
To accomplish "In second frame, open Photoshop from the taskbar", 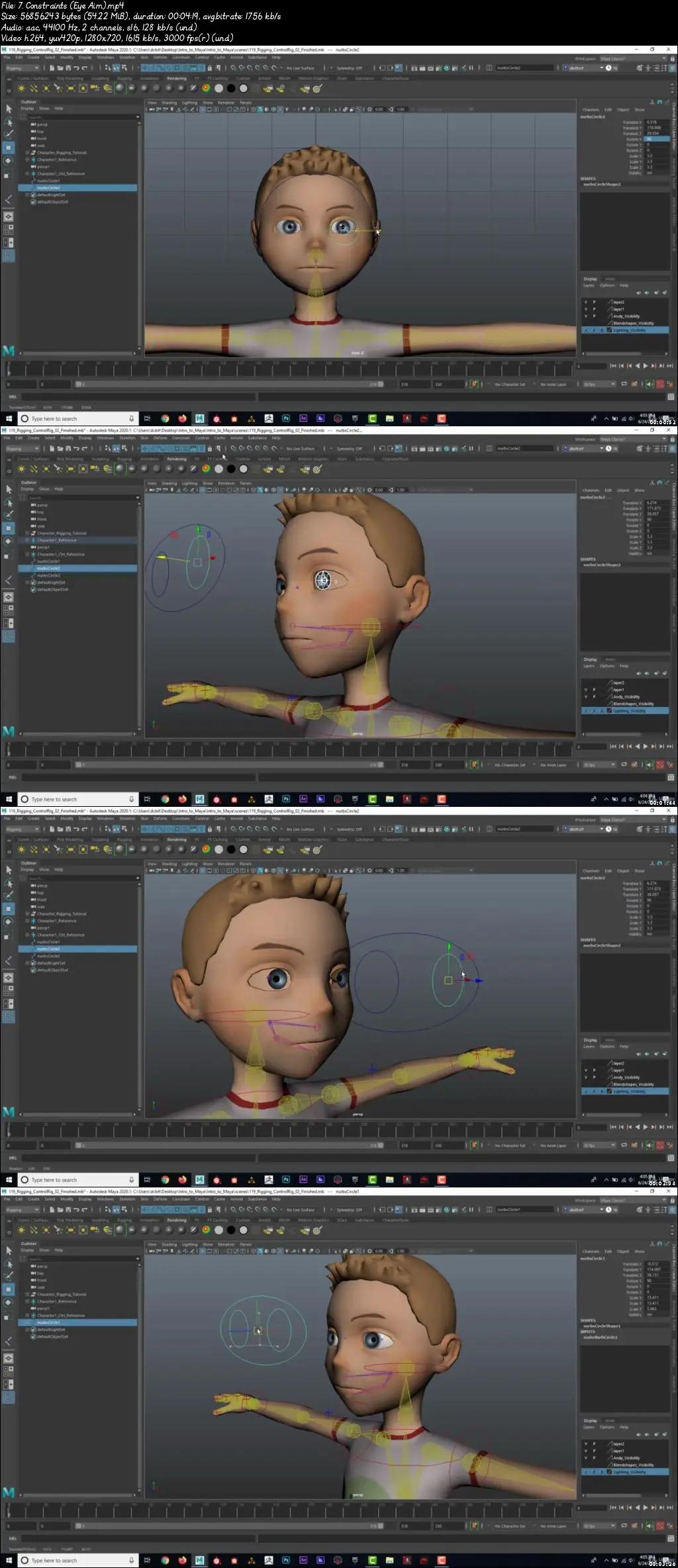I will coord(286,799).
